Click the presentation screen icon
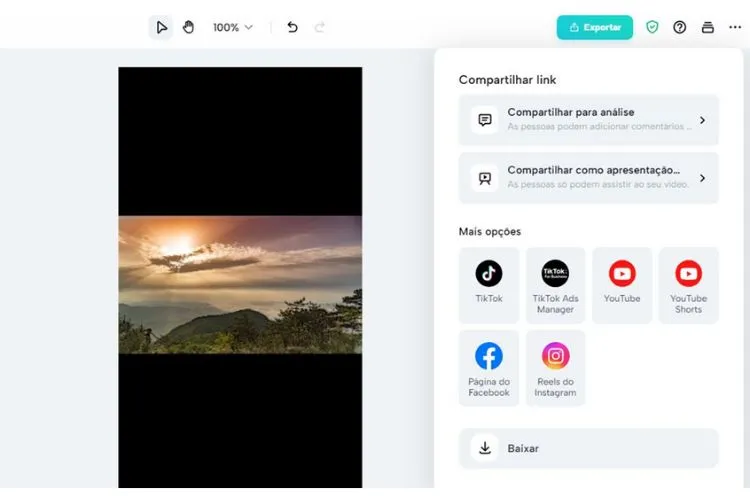The width and height of the screenshot is (750, 500). [x=485, y=178]
